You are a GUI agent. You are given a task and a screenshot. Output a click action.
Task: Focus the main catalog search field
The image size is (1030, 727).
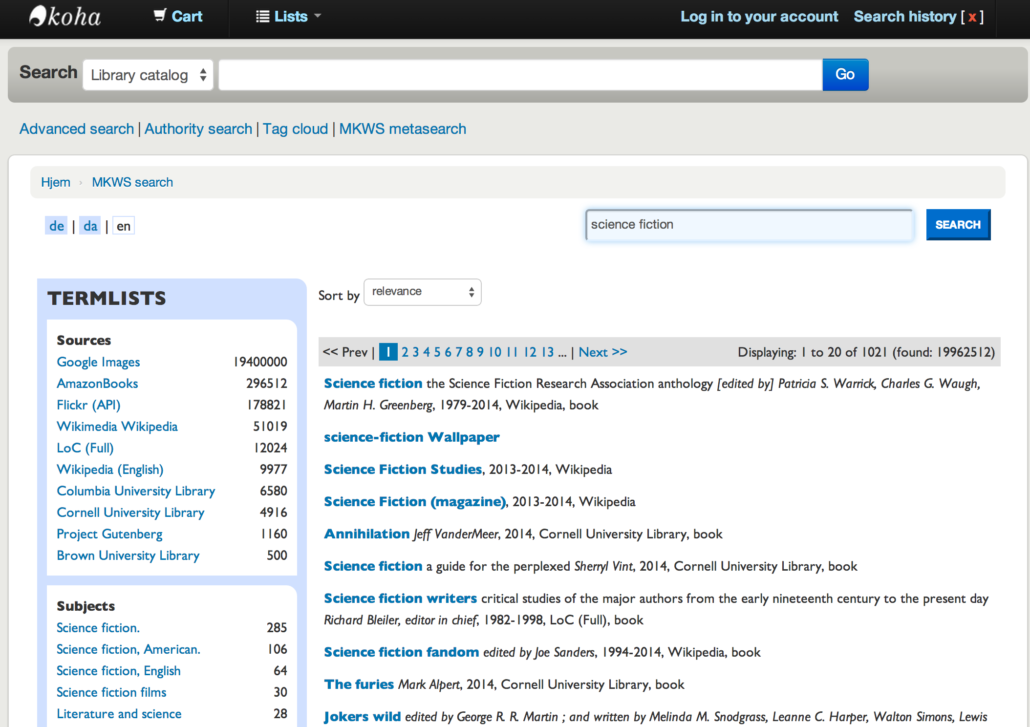click(520, 75)
